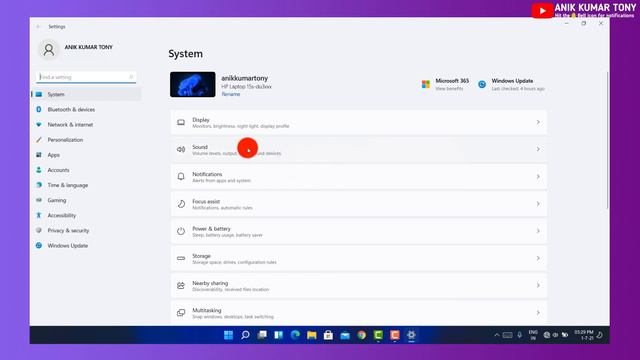Open Microsoft Store from taskbar
The height and width of the screenshot is (360, 640).
click(328, 335)
